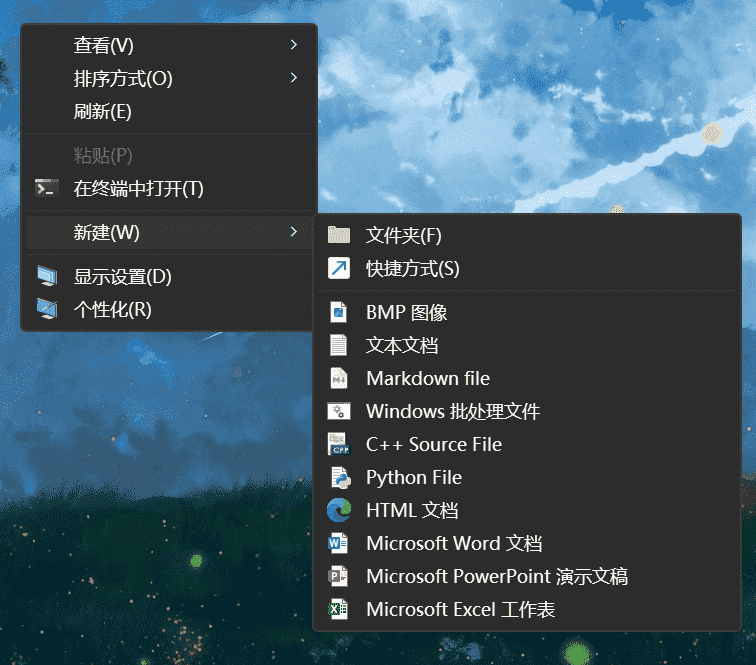Create a new 文本文档
The image size is (756, 665).
coord(402,345)
